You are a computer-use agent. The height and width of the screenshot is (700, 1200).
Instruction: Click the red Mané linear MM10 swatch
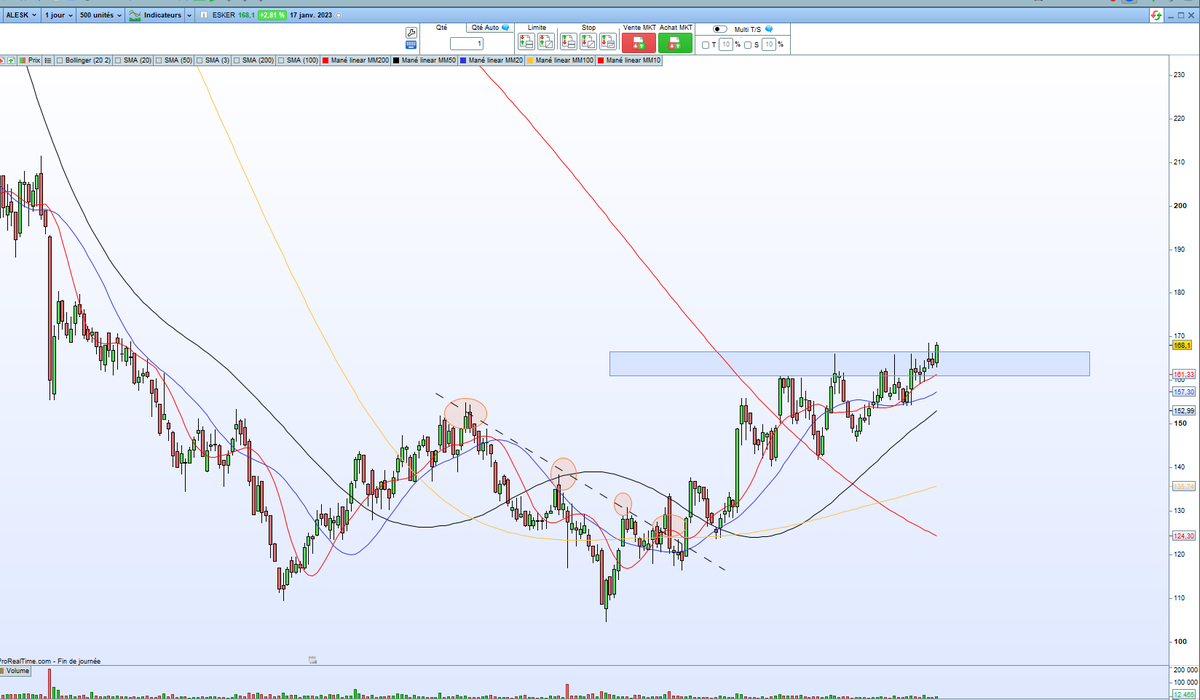point(601,60)
